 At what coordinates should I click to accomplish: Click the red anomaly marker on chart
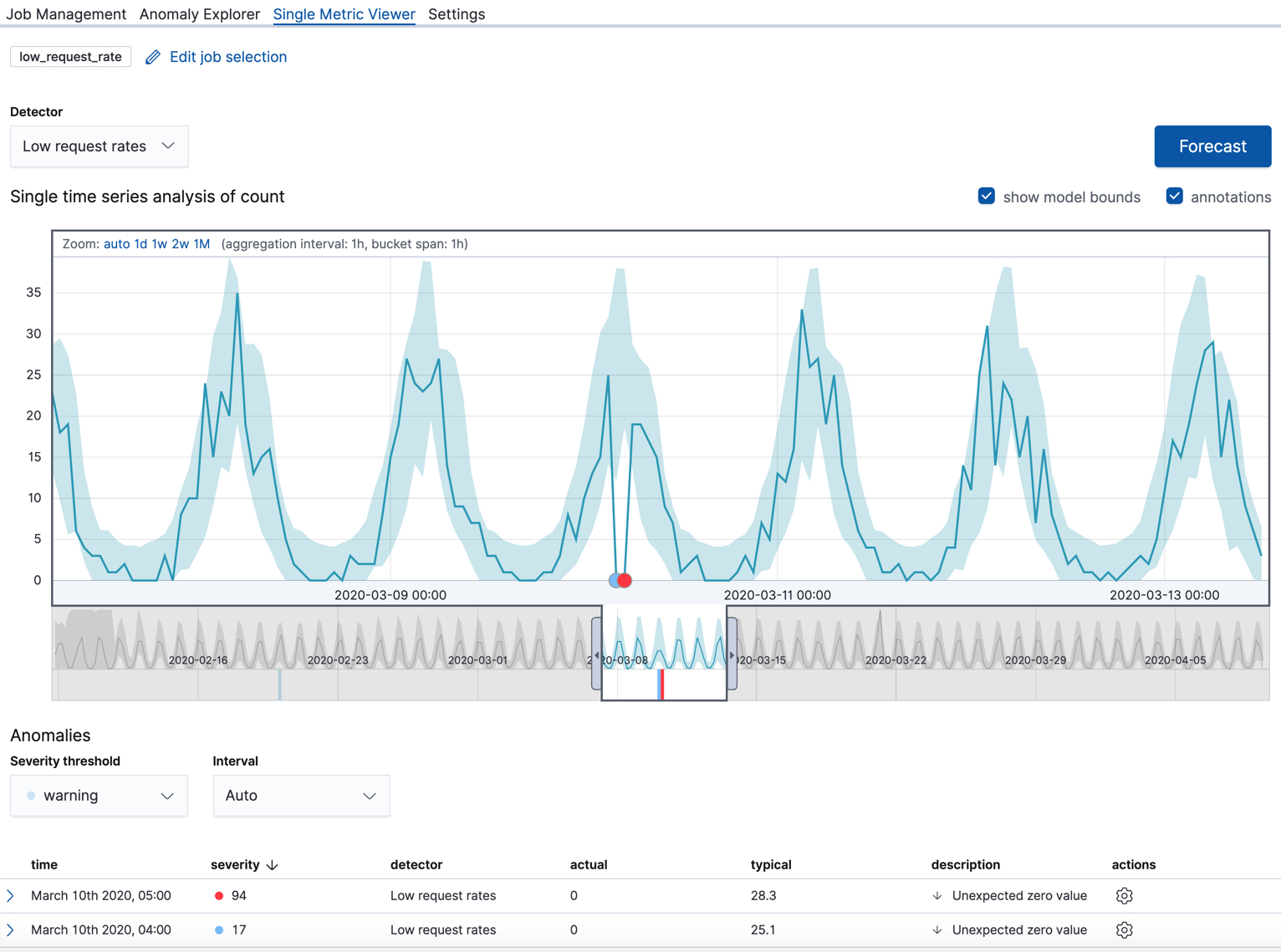[625, 580]
